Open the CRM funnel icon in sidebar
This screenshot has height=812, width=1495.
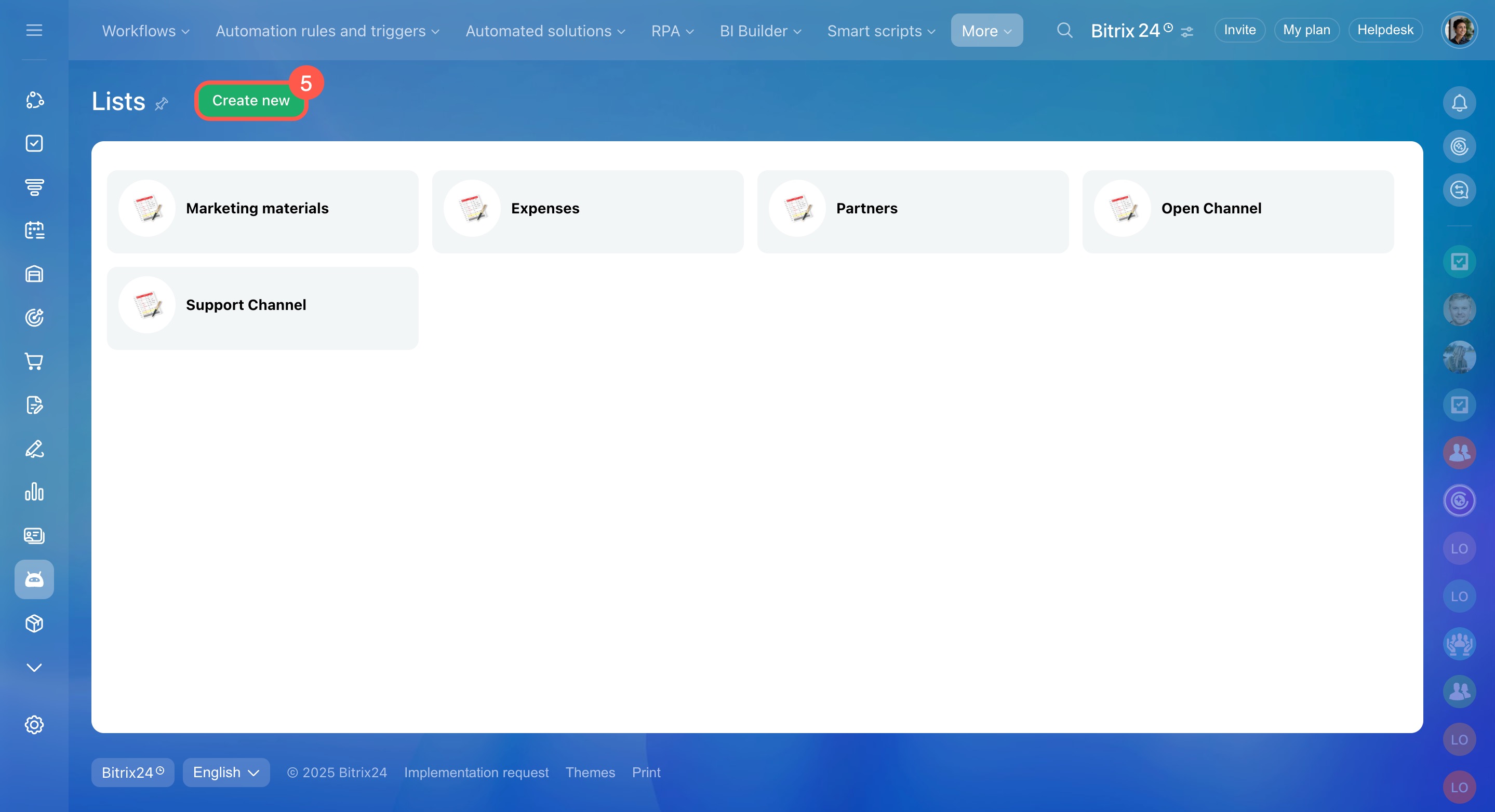(x=34, y=187)
